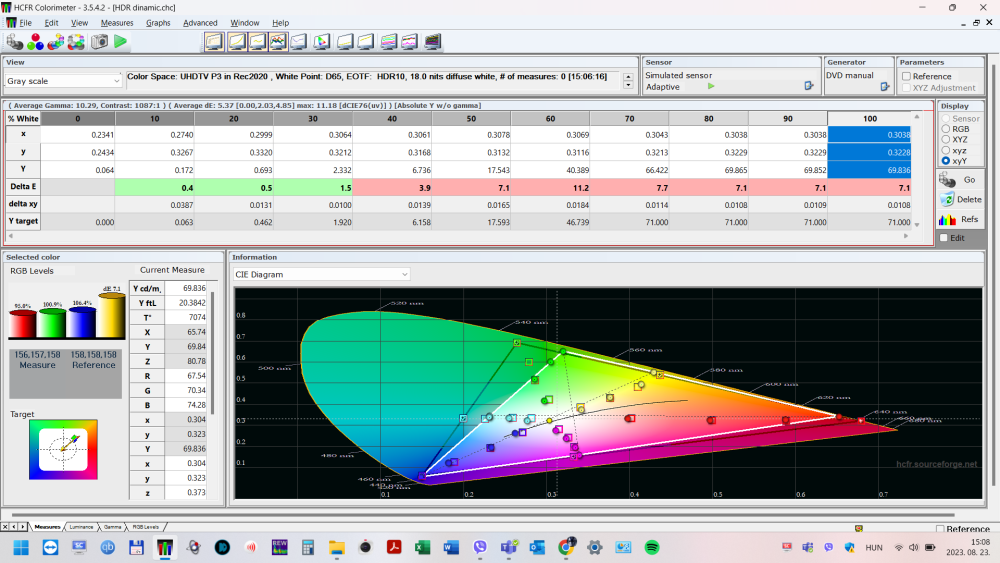Click the measure gray scale toolbar icon
Screen dimensions: 1000x563
(x=14, y=42)
